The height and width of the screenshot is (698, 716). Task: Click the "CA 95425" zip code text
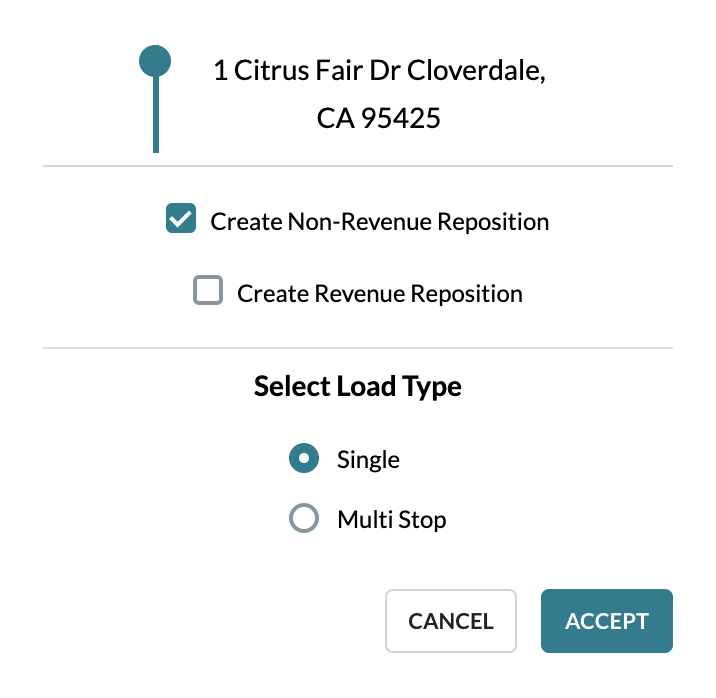[x=379, y=118]
